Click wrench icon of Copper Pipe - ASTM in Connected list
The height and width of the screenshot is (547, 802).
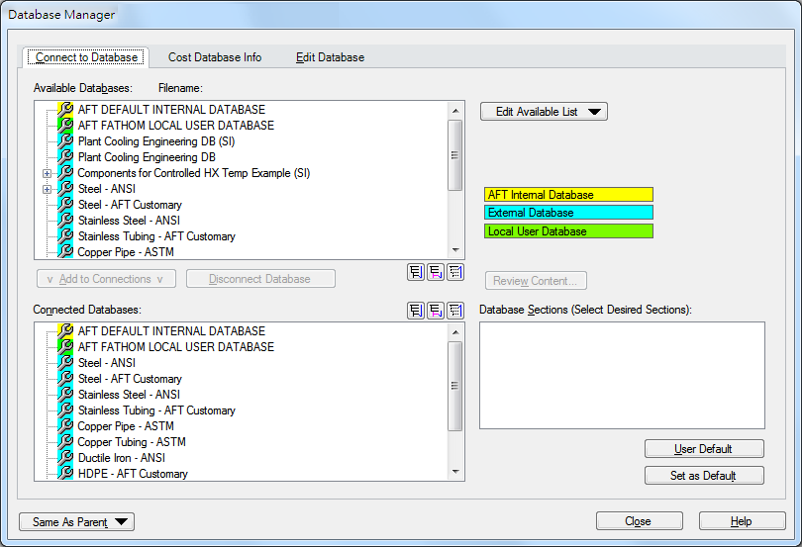coord(65,426)
